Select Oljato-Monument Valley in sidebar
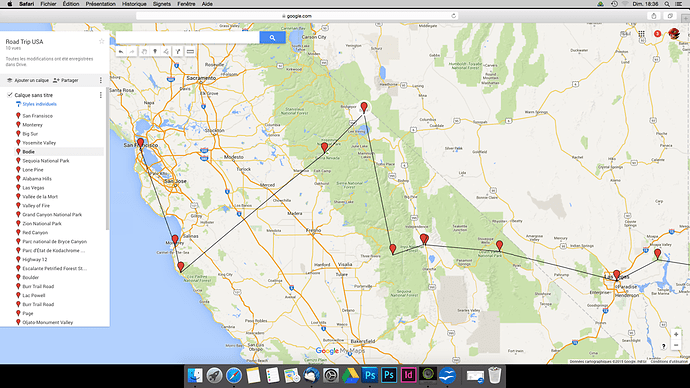This screenshot has height=388, width=690. (48, 322)
